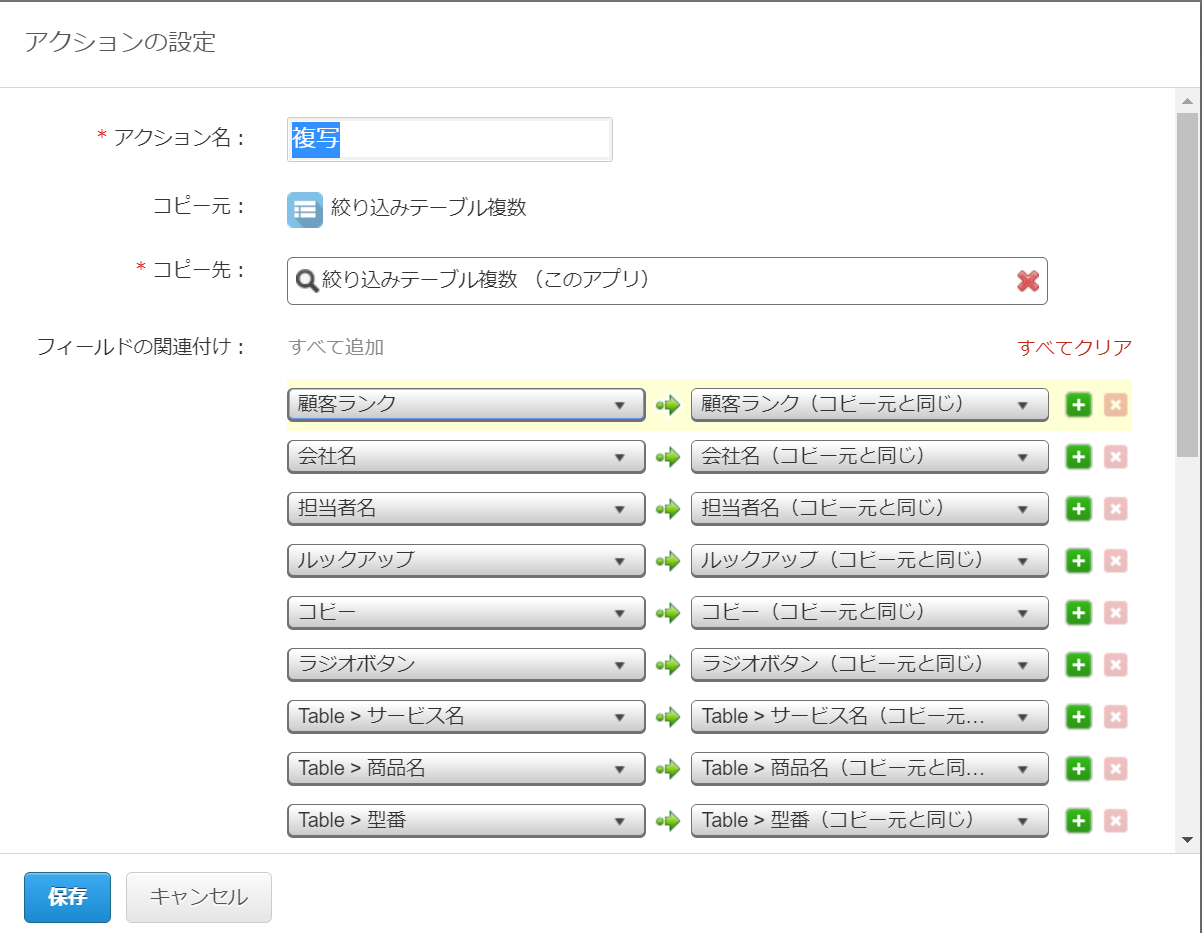Open destination Table > サービス名 dropdown
Screen dimensions: 1202x933
pos(869,717)
